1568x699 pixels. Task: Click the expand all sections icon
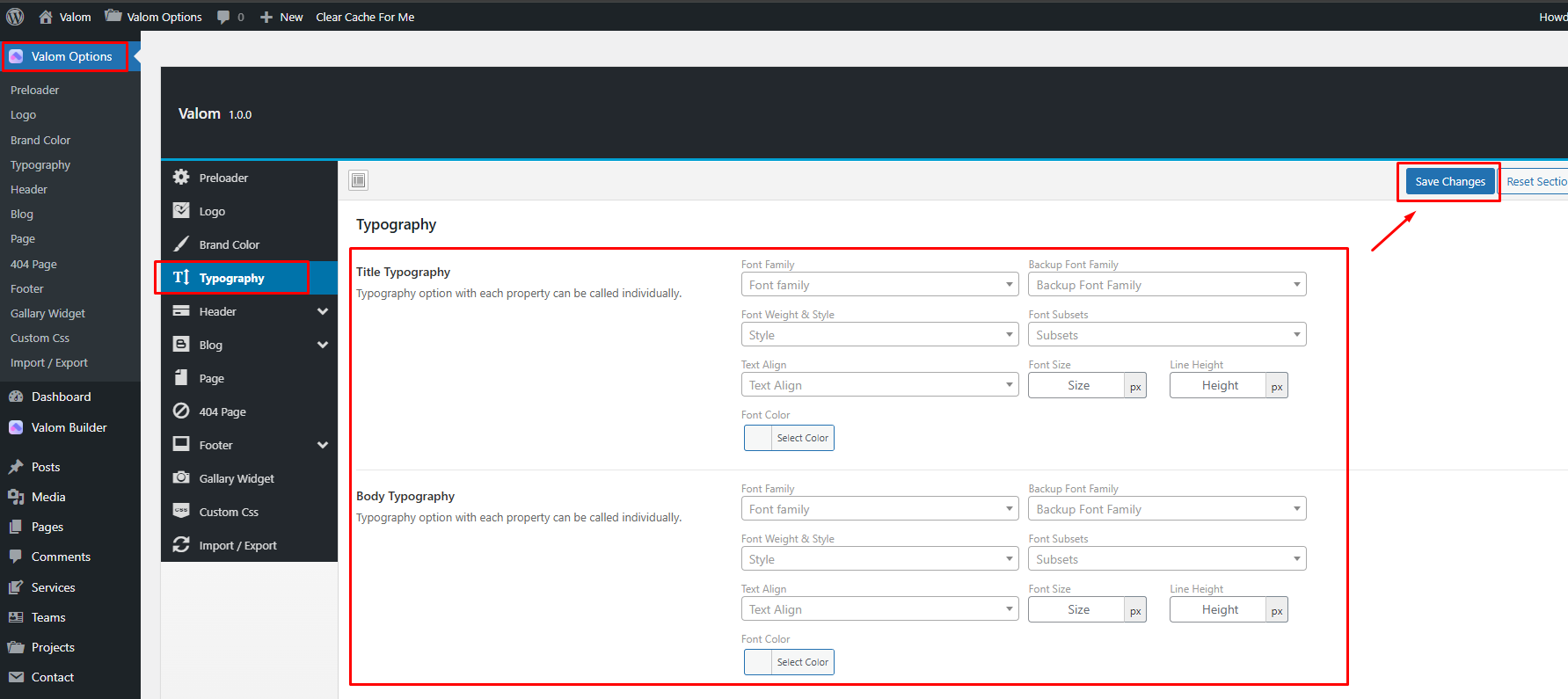click(x=358, y=181)
